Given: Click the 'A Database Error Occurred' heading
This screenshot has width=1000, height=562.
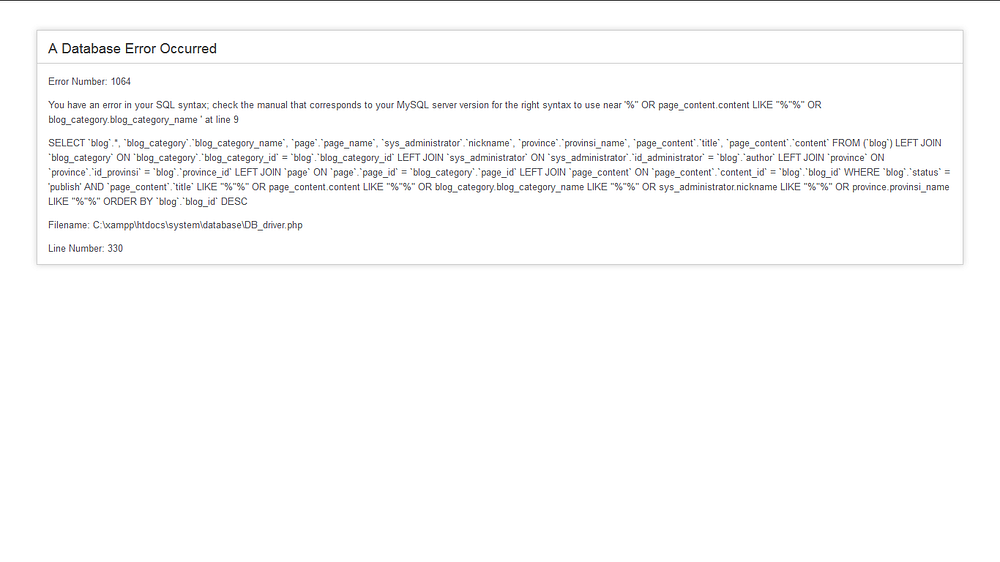Looking at the screenshot, I should pos(133,48).
